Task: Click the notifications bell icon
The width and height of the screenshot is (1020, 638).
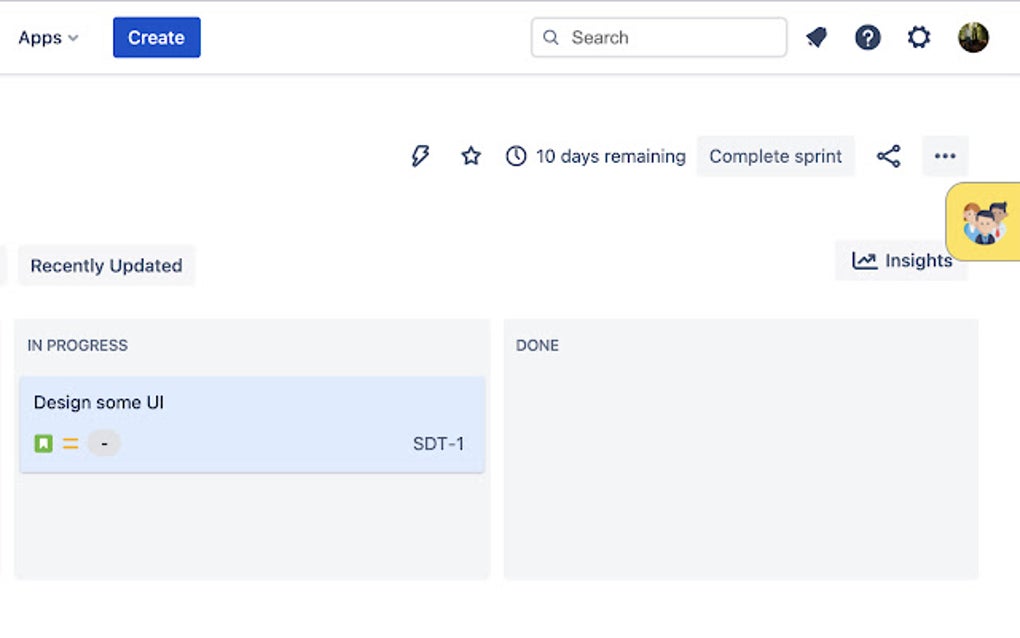Action: point(816,37)
